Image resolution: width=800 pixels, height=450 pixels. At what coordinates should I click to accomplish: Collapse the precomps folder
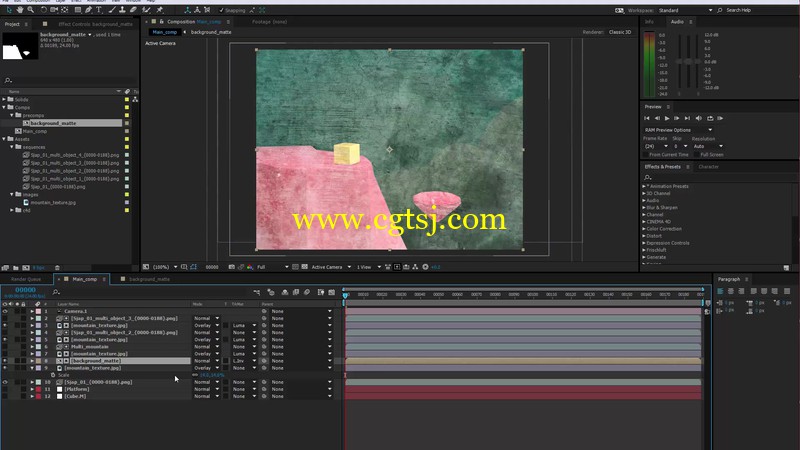coord(12,115)
